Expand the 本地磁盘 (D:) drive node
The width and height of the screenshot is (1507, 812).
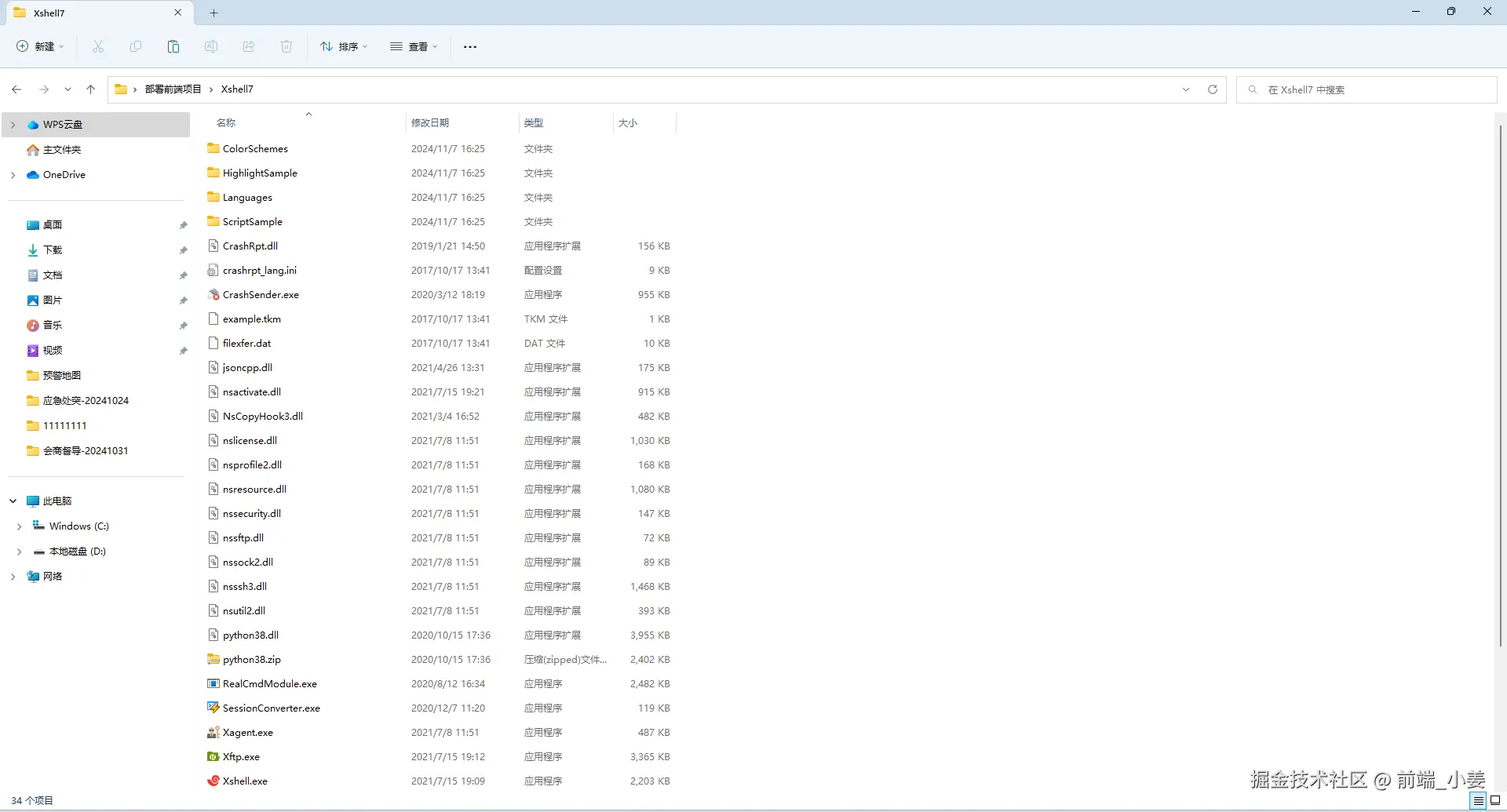click(20, 552)
